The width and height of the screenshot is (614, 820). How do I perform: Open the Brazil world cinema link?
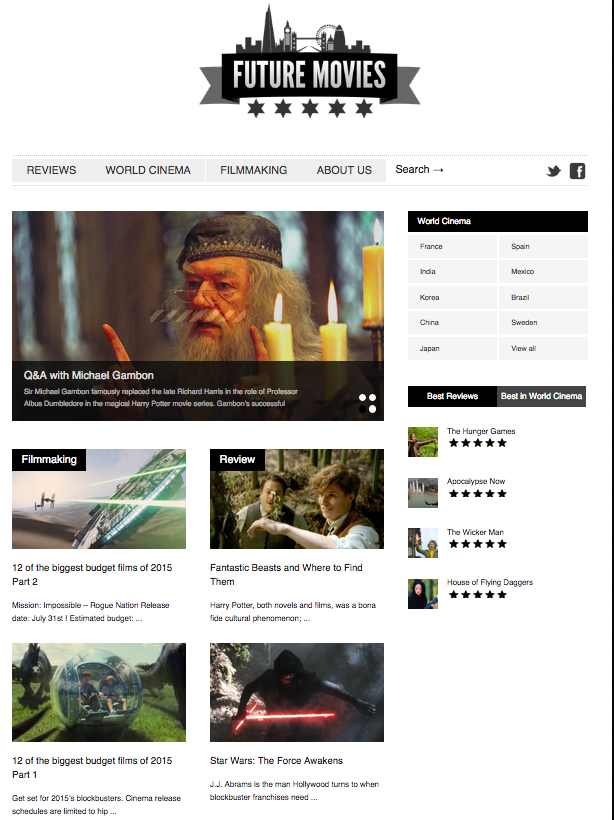pyautogui.click(x=543, y=297)
